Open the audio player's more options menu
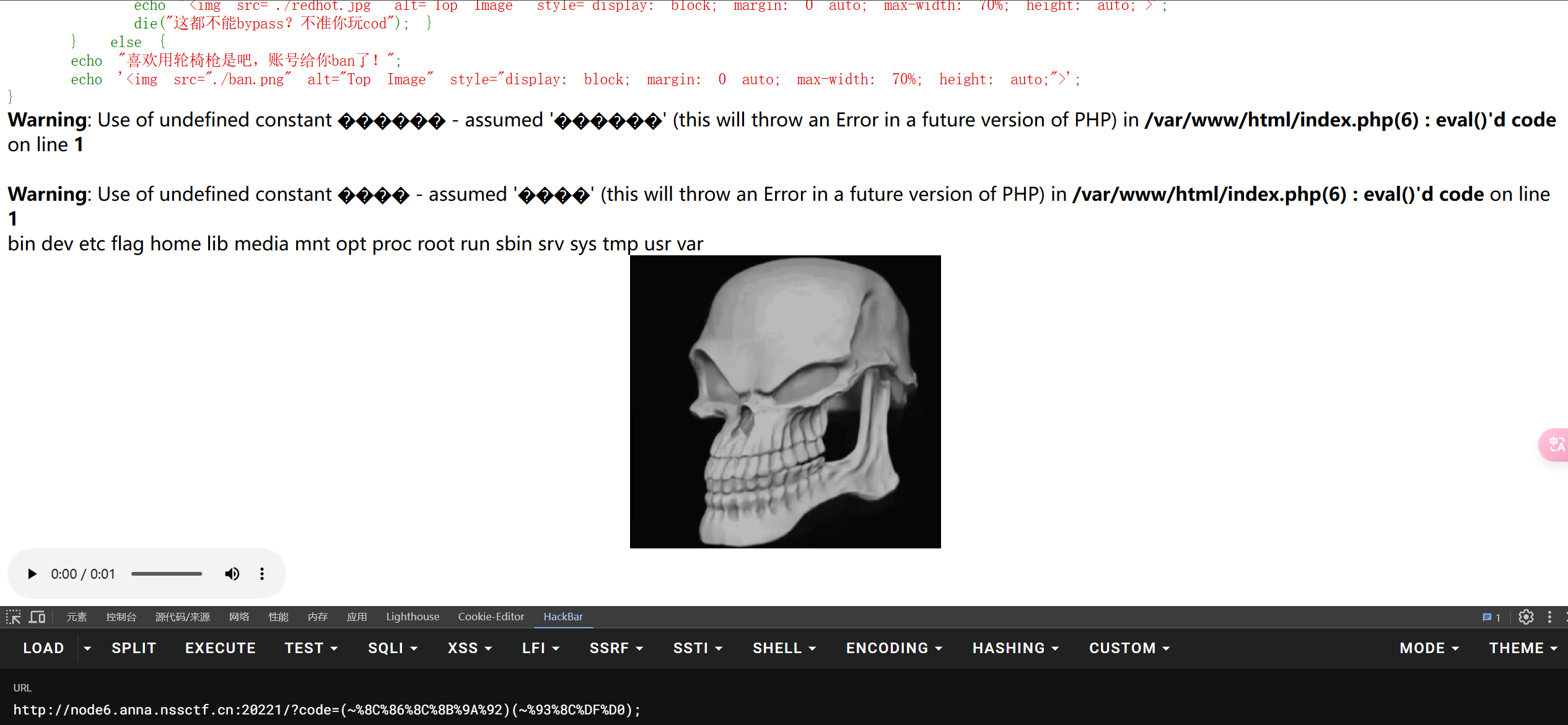 [x=262, y=574]
